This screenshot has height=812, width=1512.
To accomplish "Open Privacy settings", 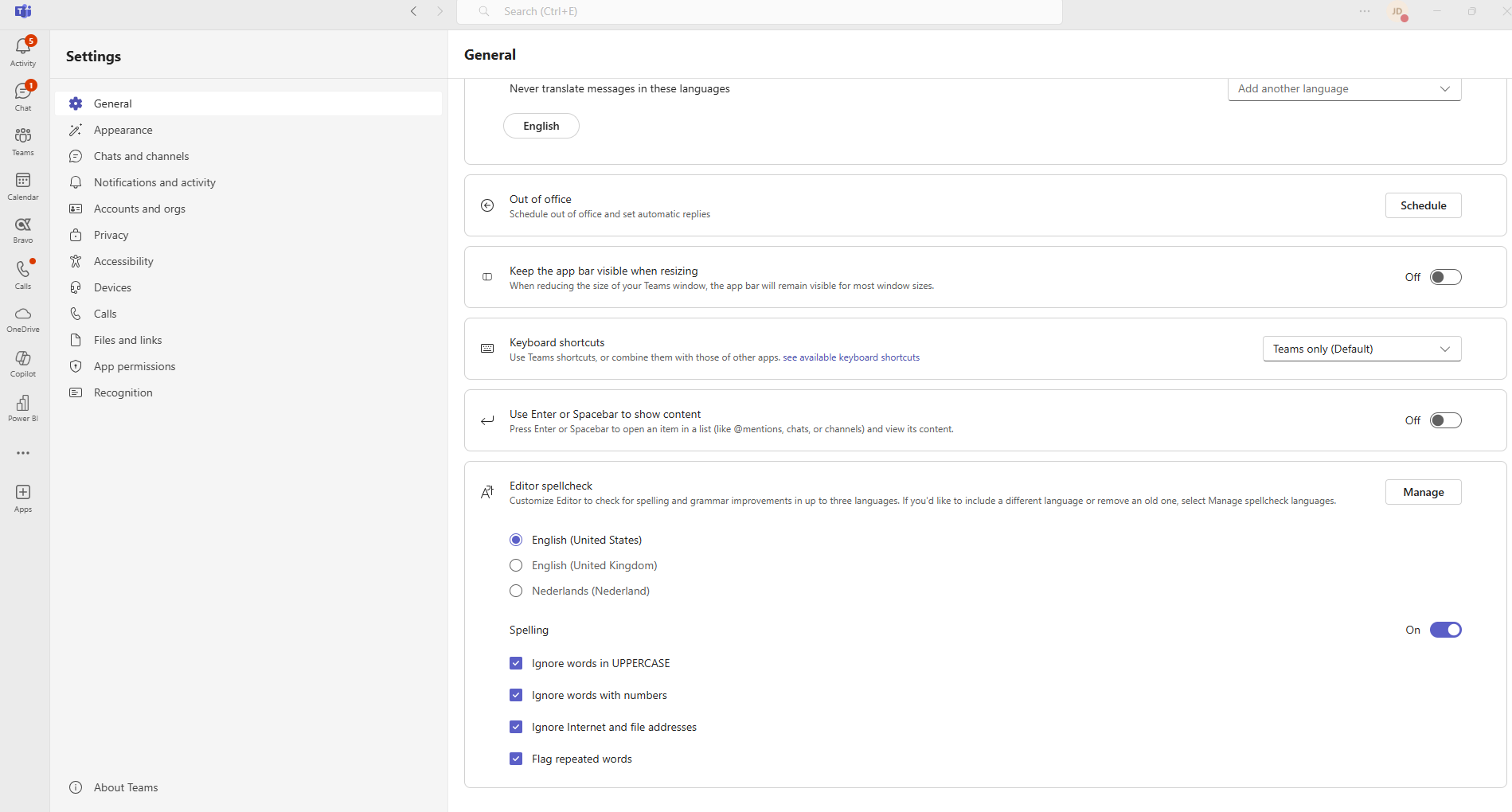I will (248, 235).
